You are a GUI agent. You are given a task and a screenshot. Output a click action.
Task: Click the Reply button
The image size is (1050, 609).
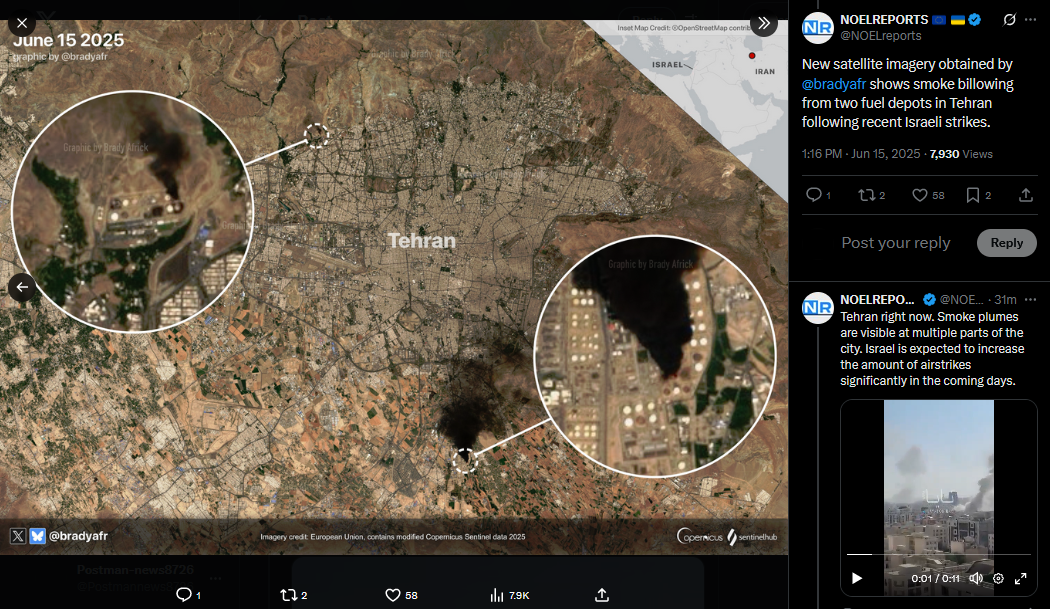point(1006,243)
